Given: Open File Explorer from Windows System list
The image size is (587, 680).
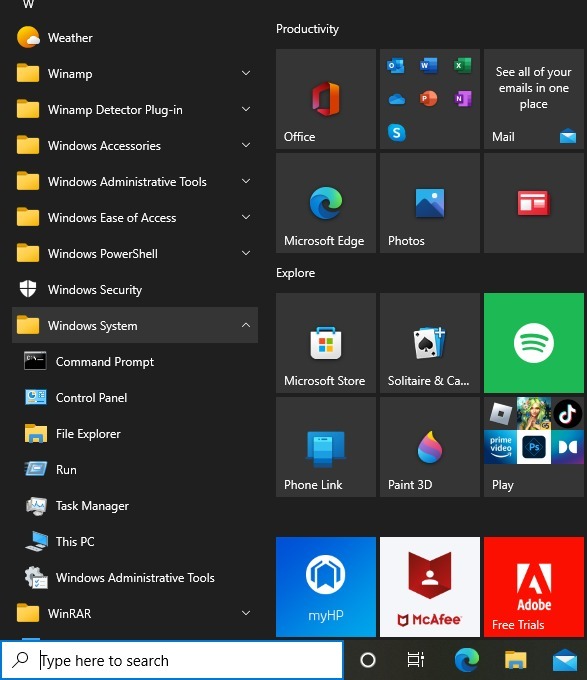Looking at the screenshot, I should coord(134,433).
